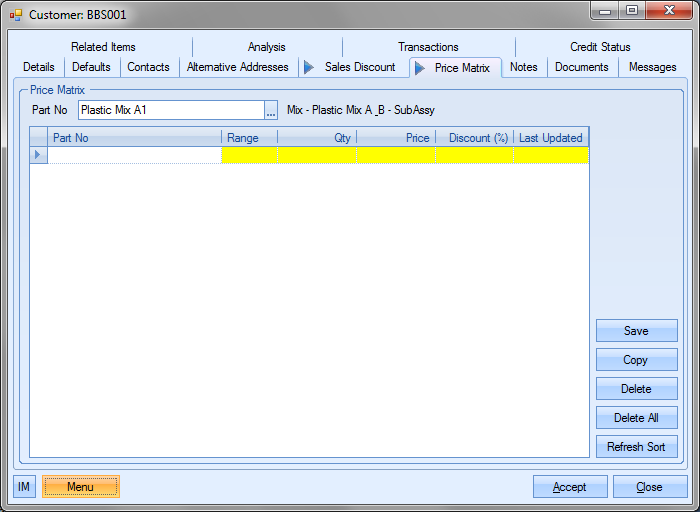Open the Menu button
The width and height of the screenshot is (700, 512).
(x=80, y=487)
